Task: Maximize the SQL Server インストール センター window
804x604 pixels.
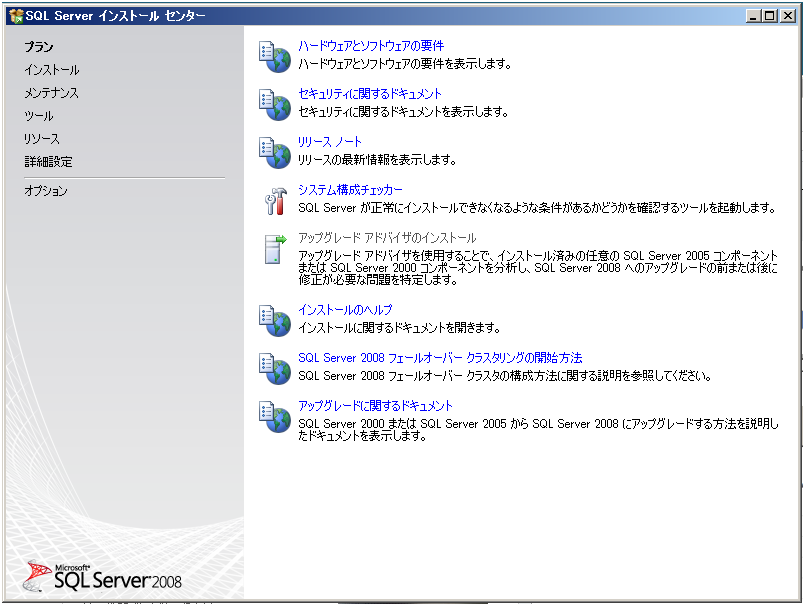Action: click(x=770, y=16)
